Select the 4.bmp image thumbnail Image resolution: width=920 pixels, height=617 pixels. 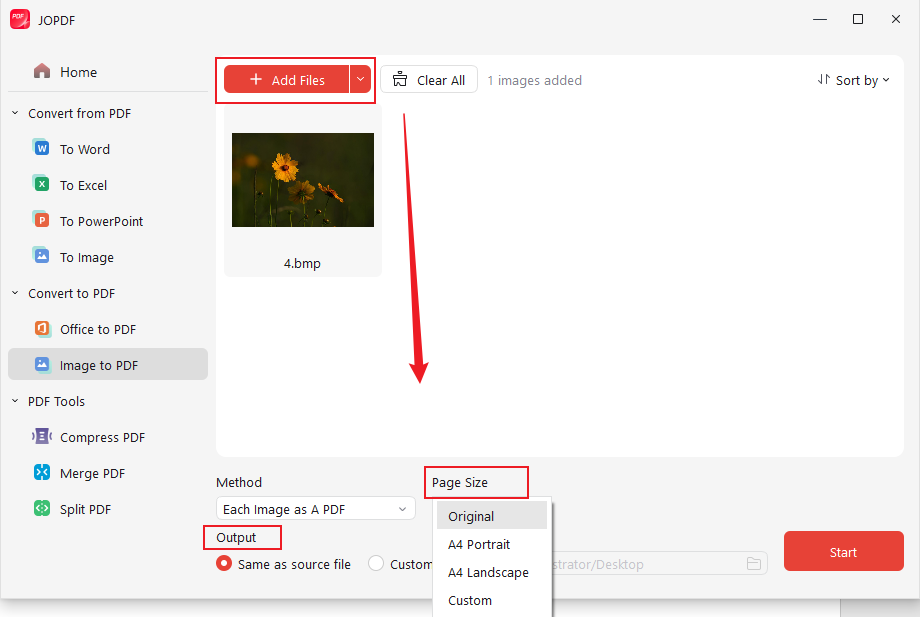pyautogui.click(x=302, y=180)
